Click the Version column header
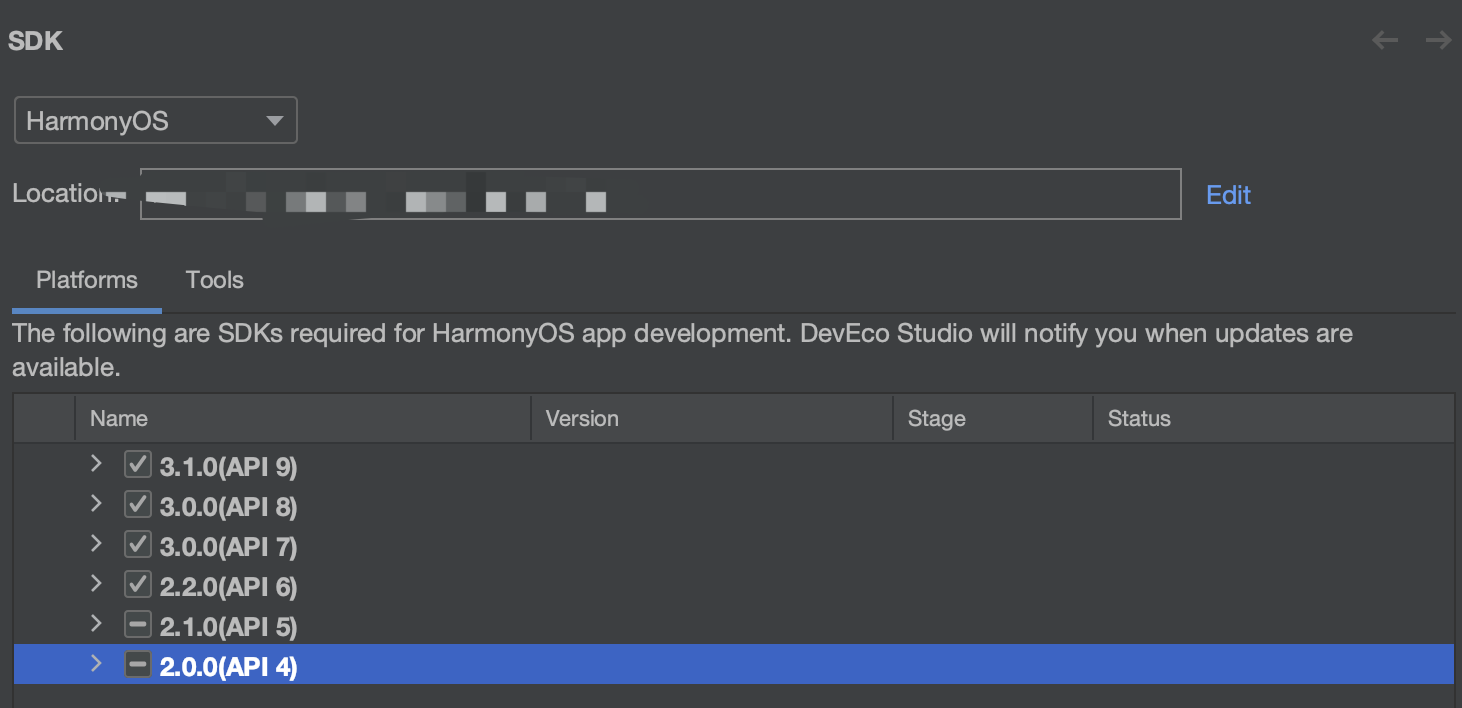This screenshot has width=1462, height=708. (712, 418)
